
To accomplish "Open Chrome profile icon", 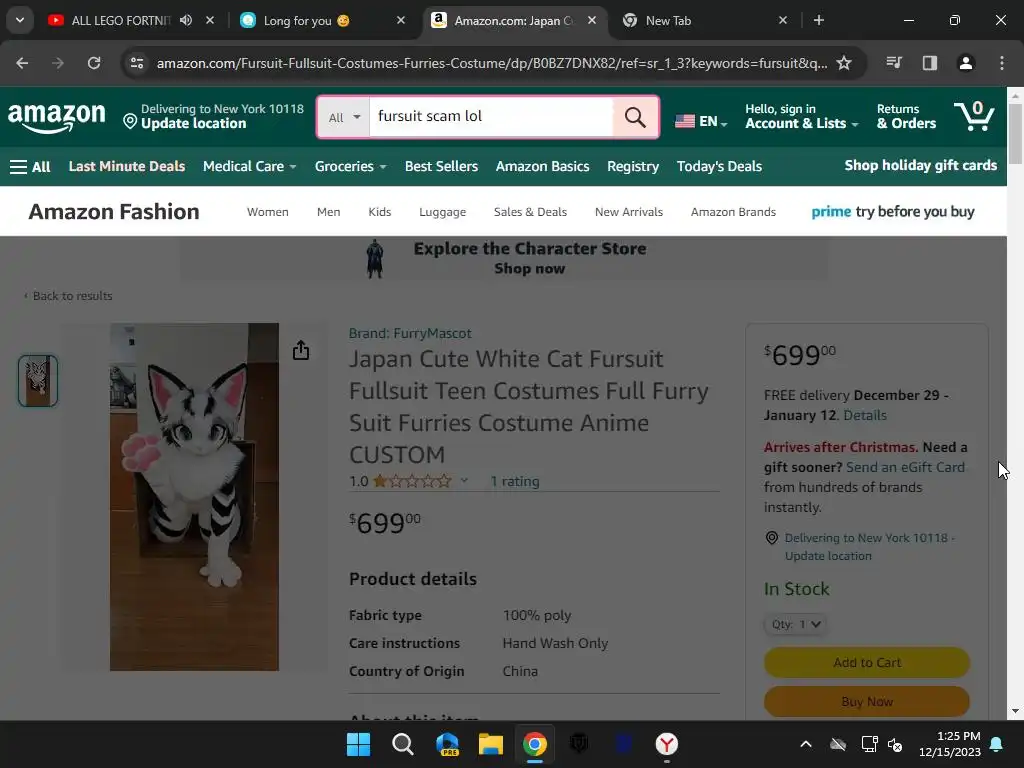I will [966, 63].
